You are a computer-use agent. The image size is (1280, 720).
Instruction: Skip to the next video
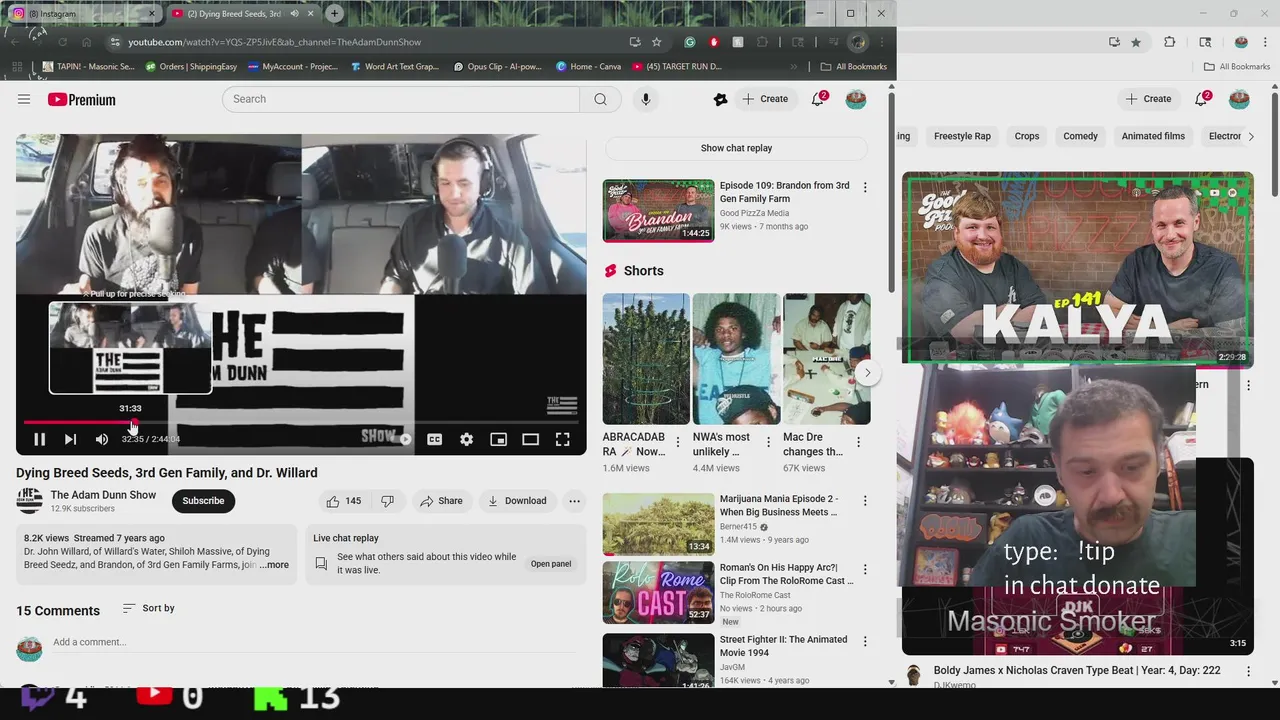coord(70,439)
